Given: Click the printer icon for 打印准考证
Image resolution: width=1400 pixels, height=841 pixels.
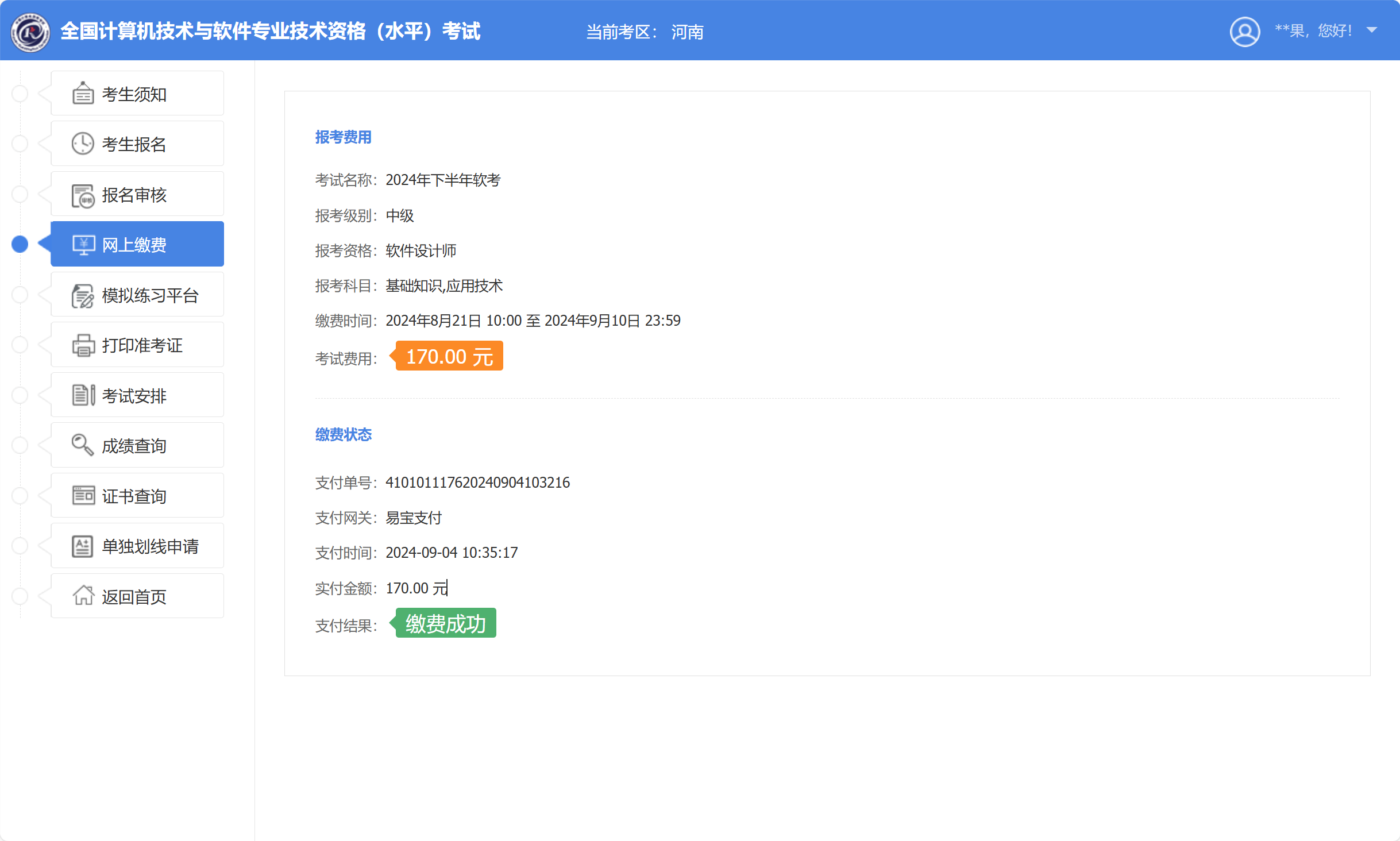Looking at the screenshot, I should point(83,345).
